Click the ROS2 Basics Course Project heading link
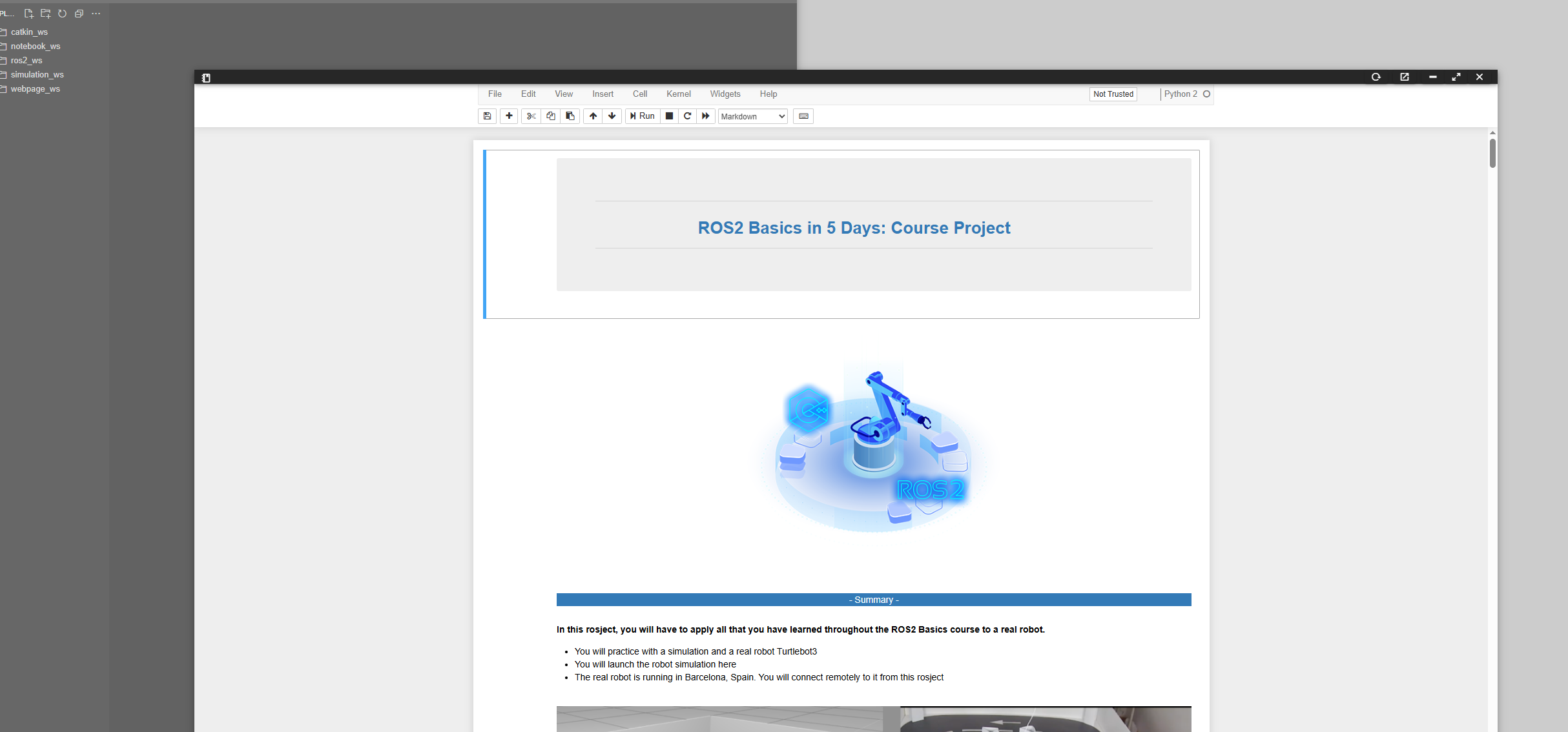The image size is (1568, 732). pos(854,228)
